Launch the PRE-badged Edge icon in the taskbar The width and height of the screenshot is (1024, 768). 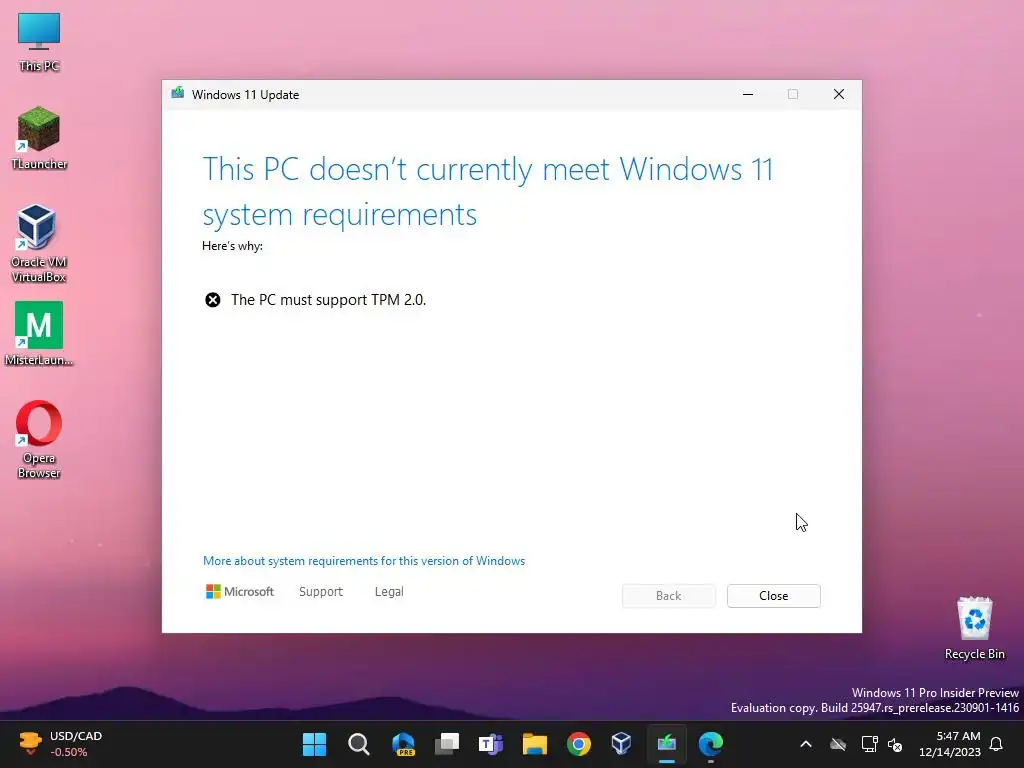[x=403, y=744]
